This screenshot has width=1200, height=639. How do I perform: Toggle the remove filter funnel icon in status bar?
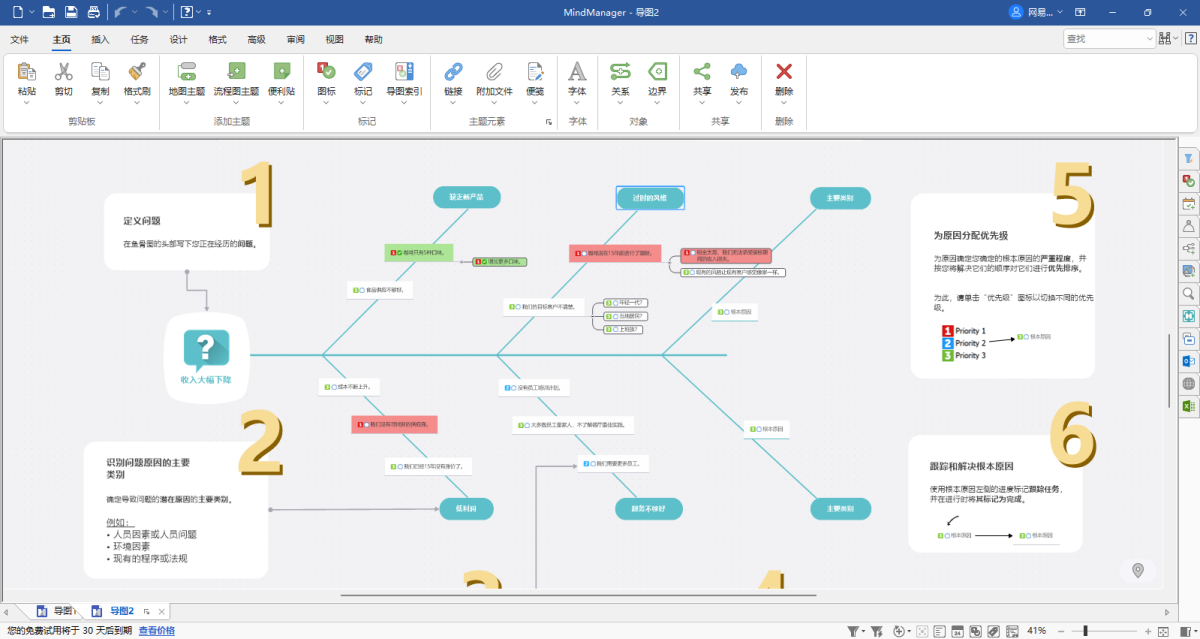point(876,631)
